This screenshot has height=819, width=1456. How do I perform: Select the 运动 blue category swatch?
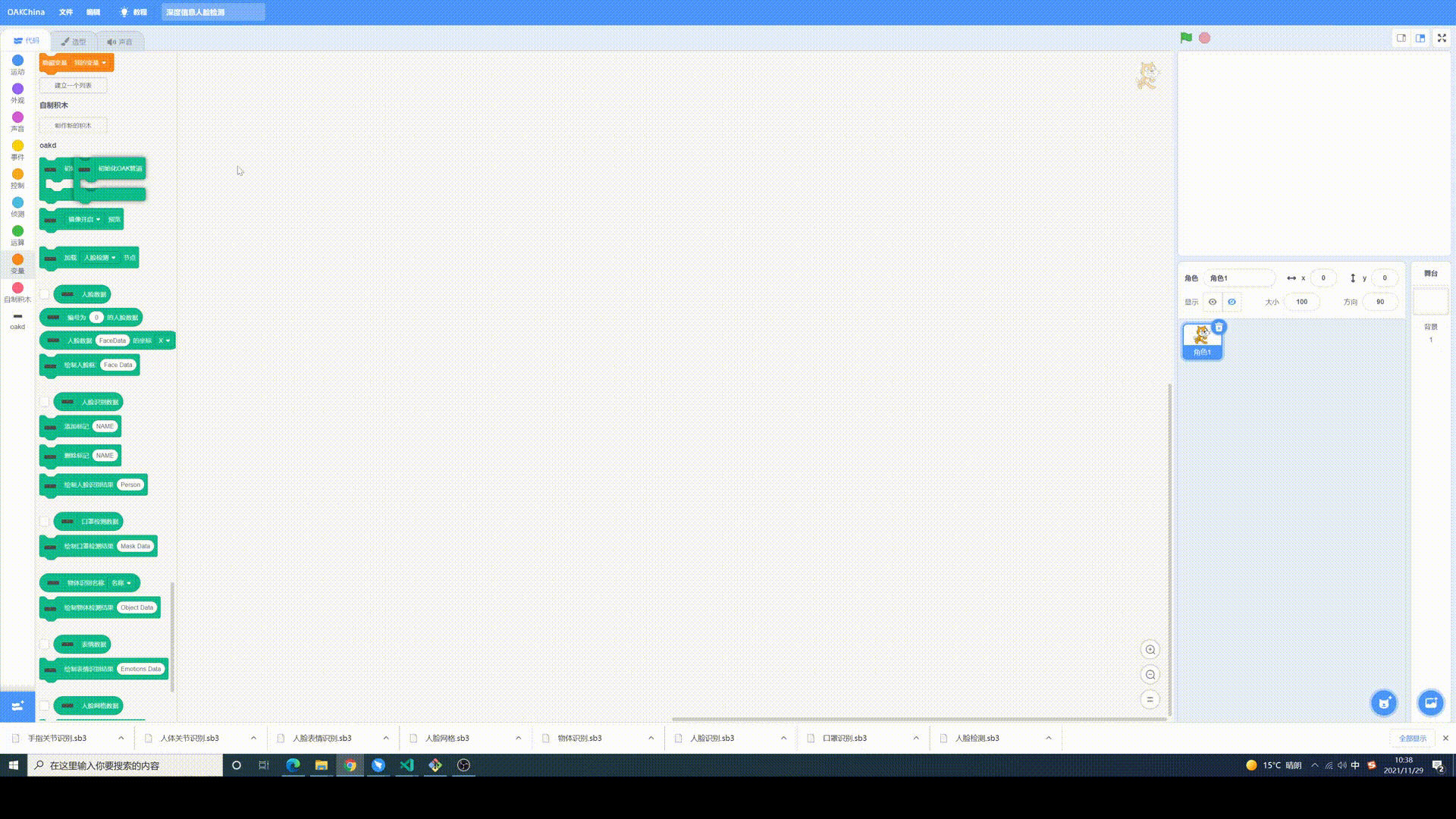pyautogui.click(x=17, y=61)
